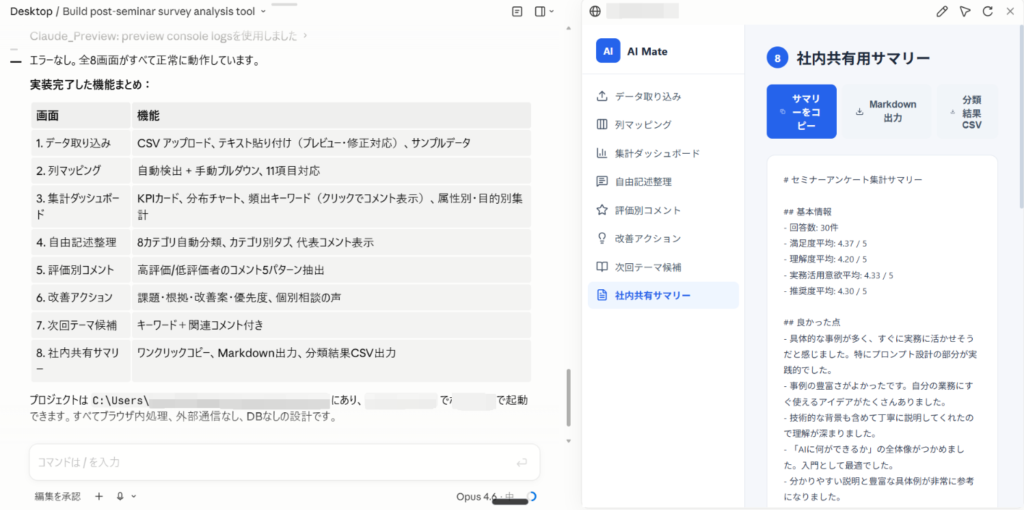
Task: Click the ## 良かった点 heading line
Action: 811,323
